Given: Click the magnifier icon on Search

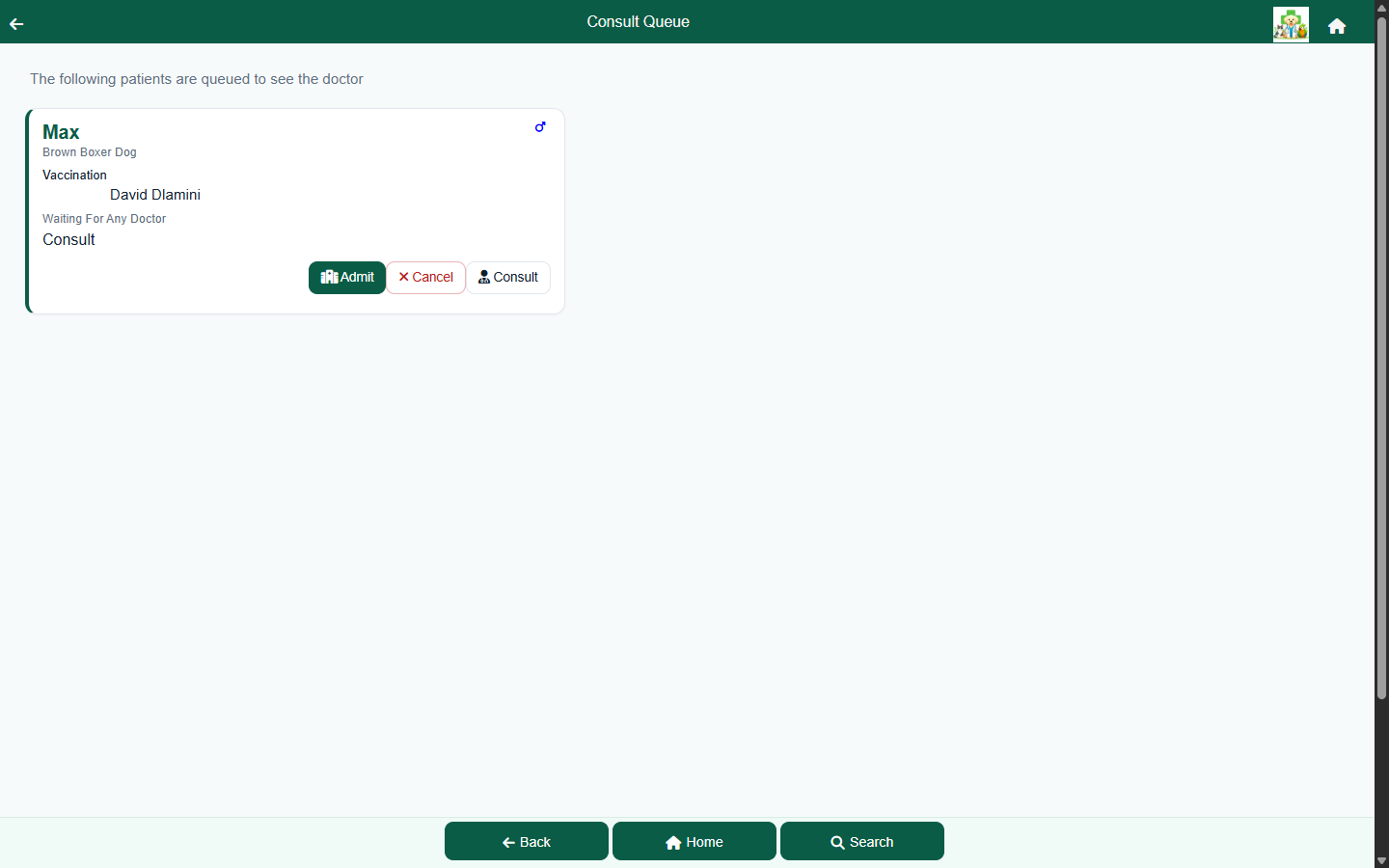Looking at the screenshot, I should point(837,842).
